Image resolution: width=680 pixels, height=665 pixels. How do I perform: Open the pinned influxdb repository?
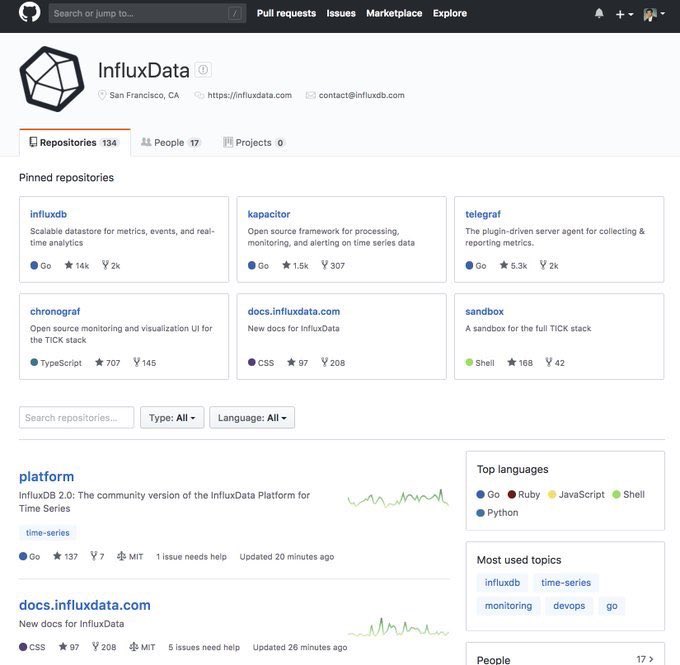click(x=48, y=214)
